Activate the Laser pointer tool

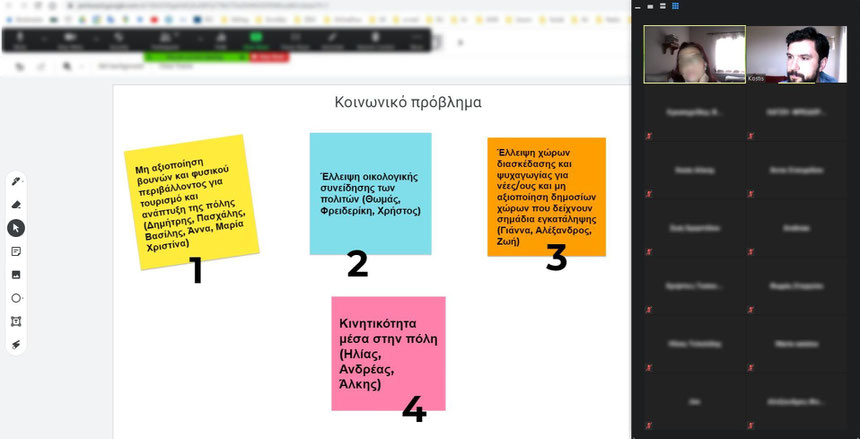coord(16,344)
